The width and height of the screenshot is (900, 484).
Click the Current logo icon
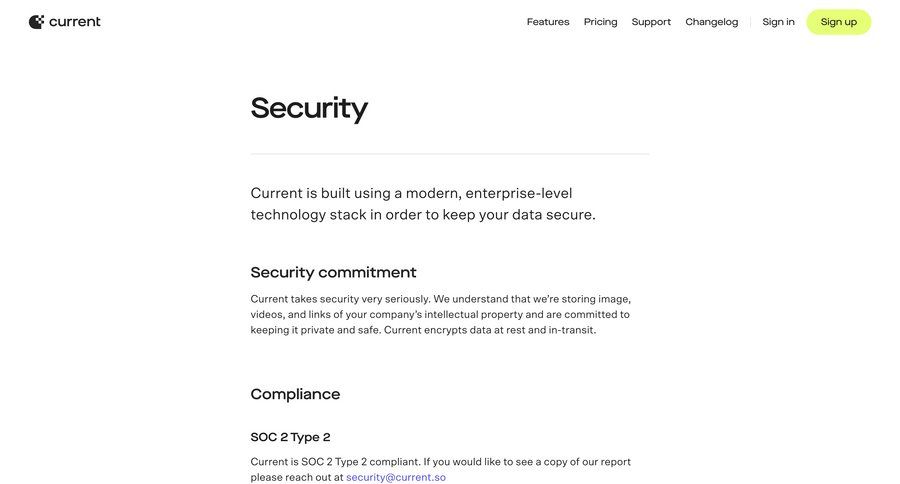tap(36, 22)
